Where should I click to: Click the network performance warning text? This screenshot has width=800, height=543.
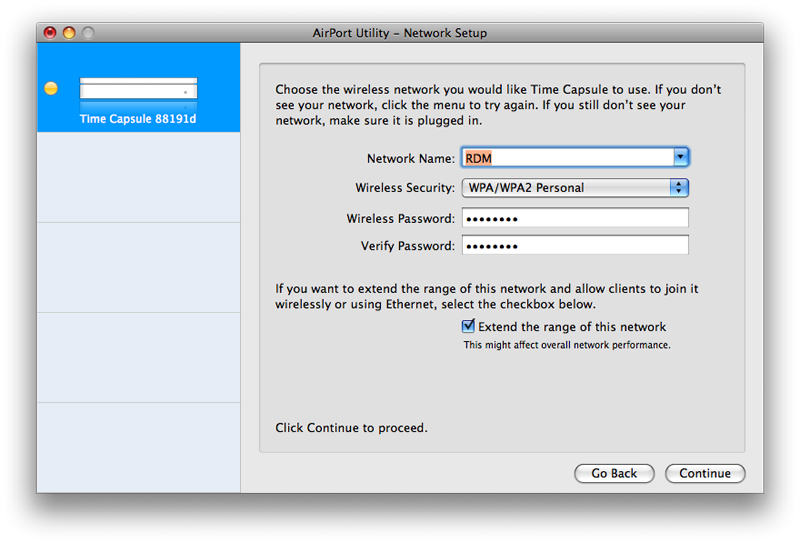tap(567, 345)
